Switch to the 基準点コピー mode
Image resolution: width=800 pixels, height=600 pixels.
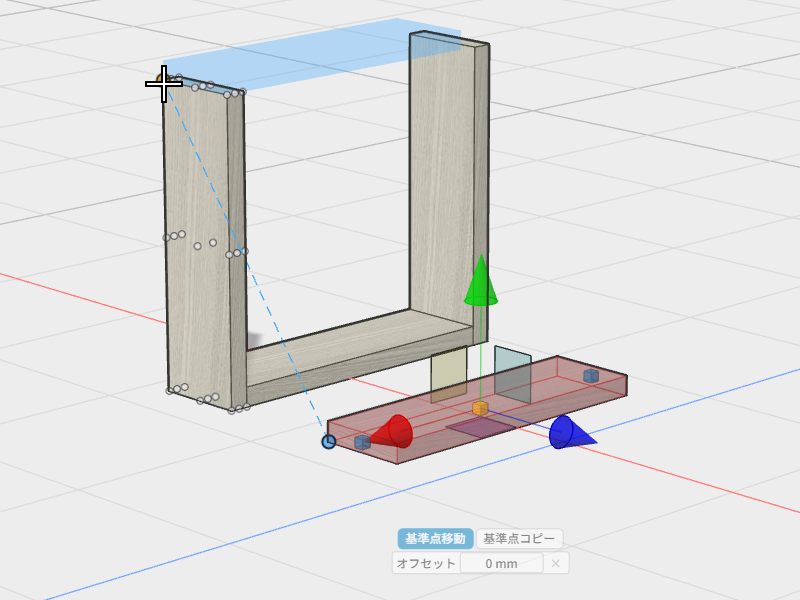pyautogui.click(x=519, y=538)
